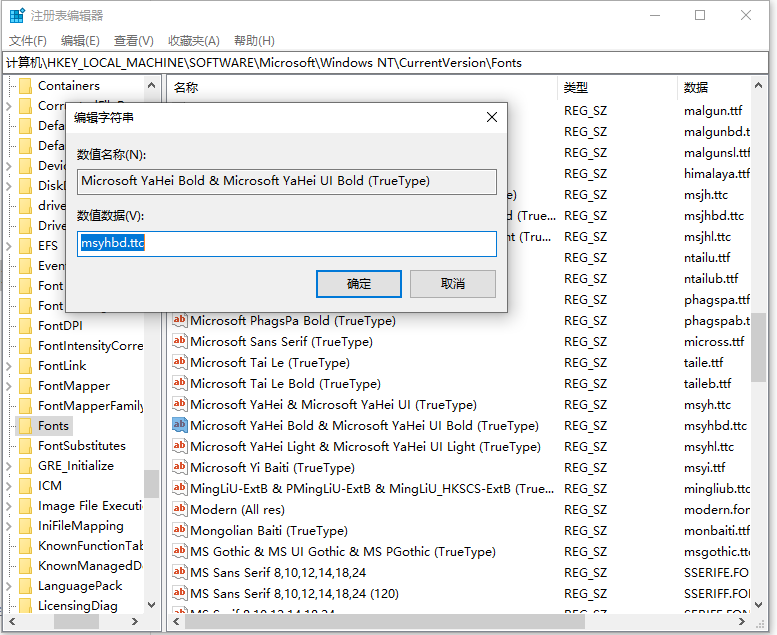Viewport: 777px width, 635px height.
Task: Close the 编辑字符串 dialog
Action: pos(492,117)
